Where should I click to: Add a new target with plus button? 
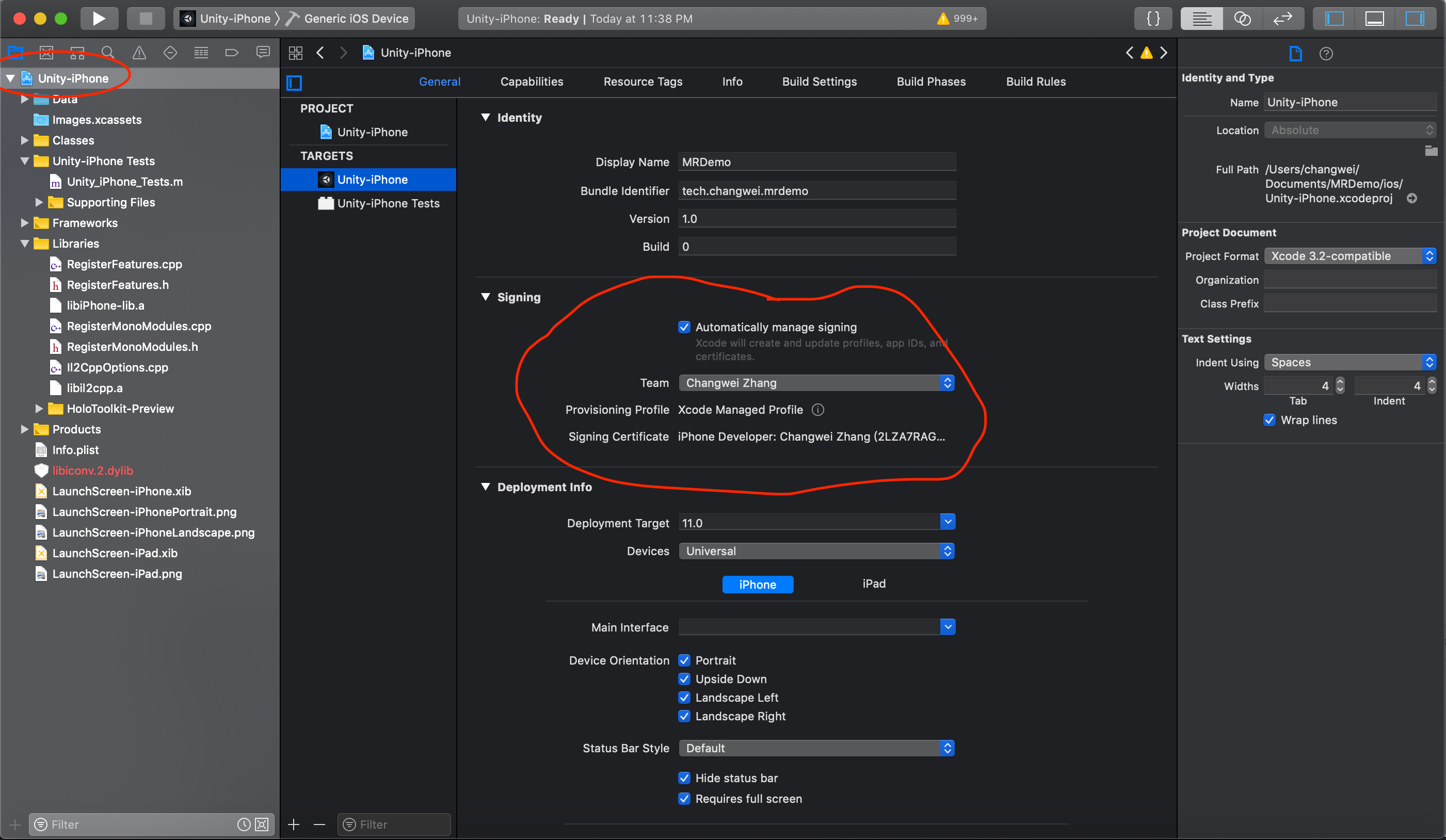coord(294,825)
